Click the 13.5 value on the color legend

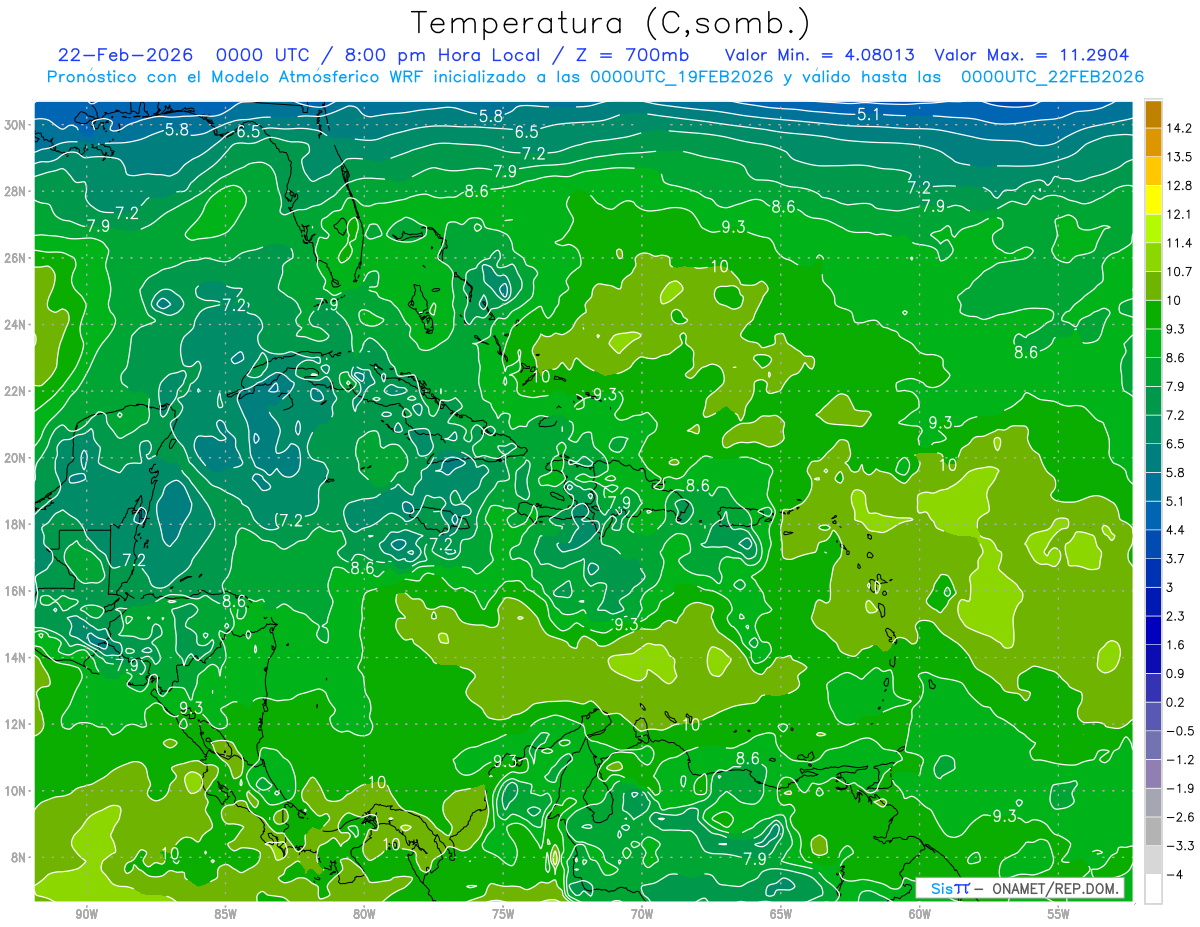1179,157
